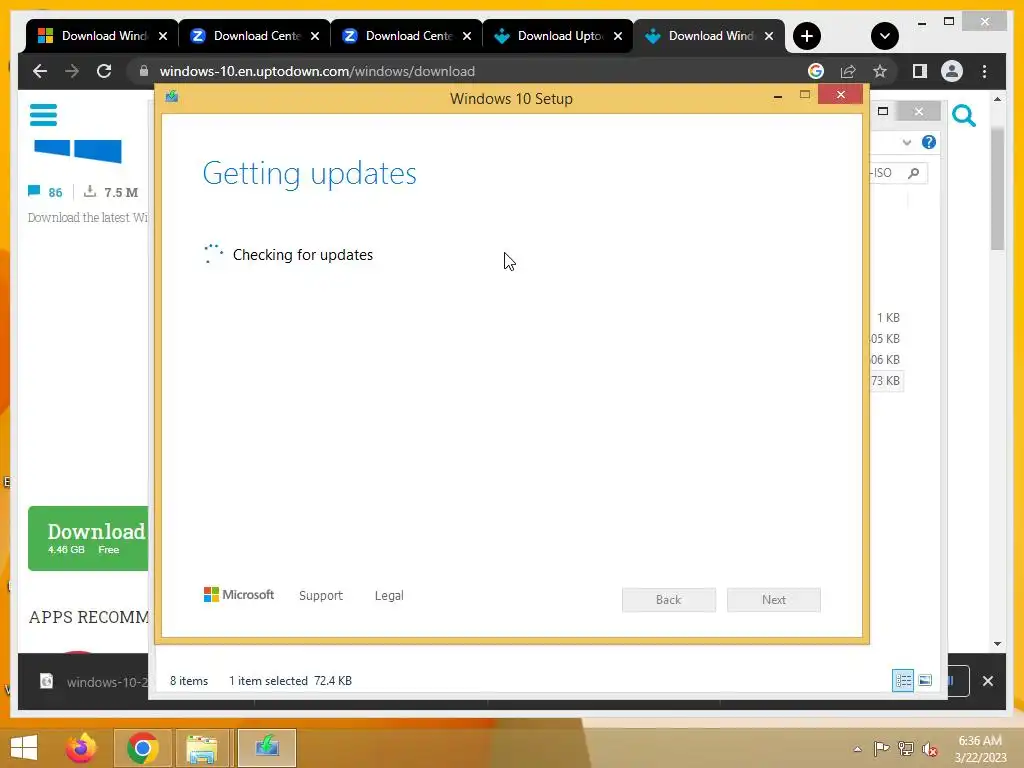Click the Microsoft logo in Setup
1024x768 pixels.
point(238,595)
